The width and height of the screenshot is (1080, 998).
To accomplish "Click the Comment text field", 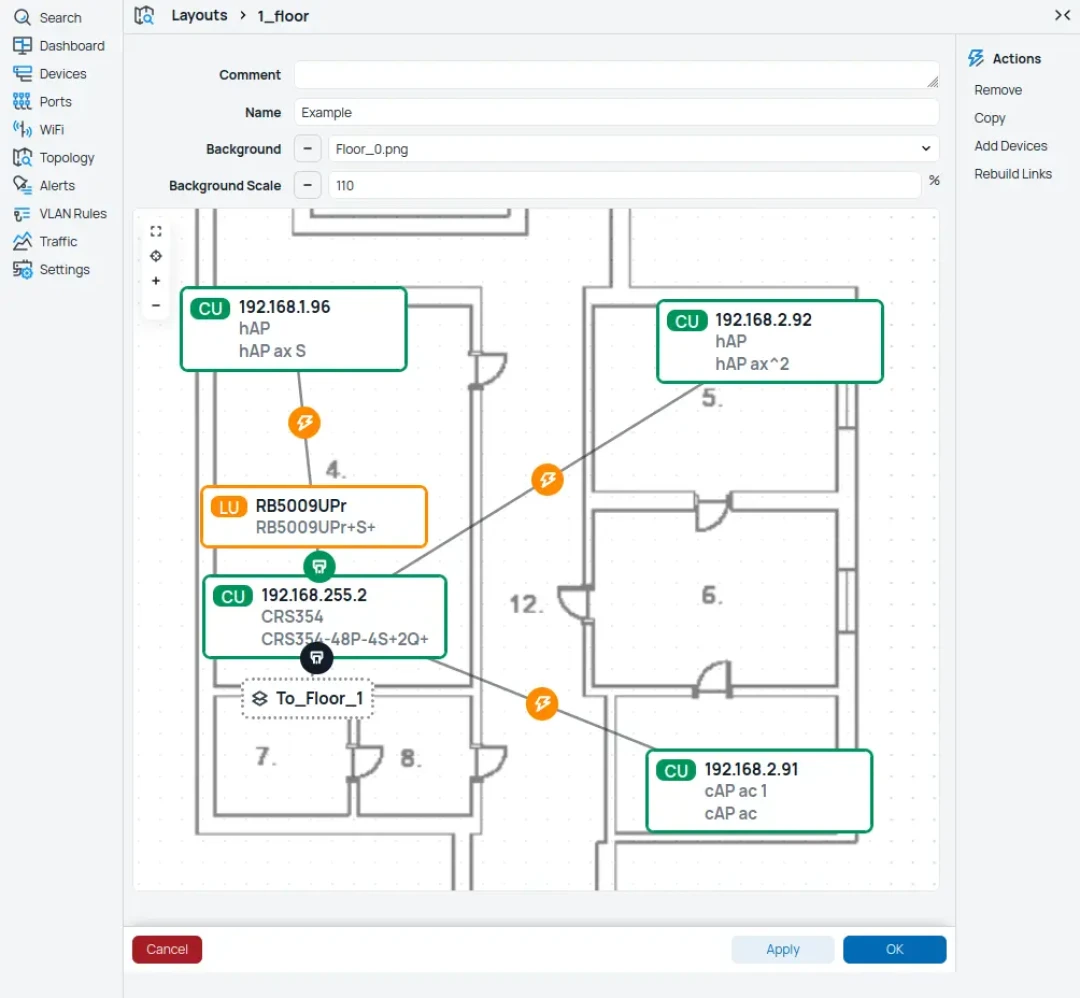I will [616, 74].
